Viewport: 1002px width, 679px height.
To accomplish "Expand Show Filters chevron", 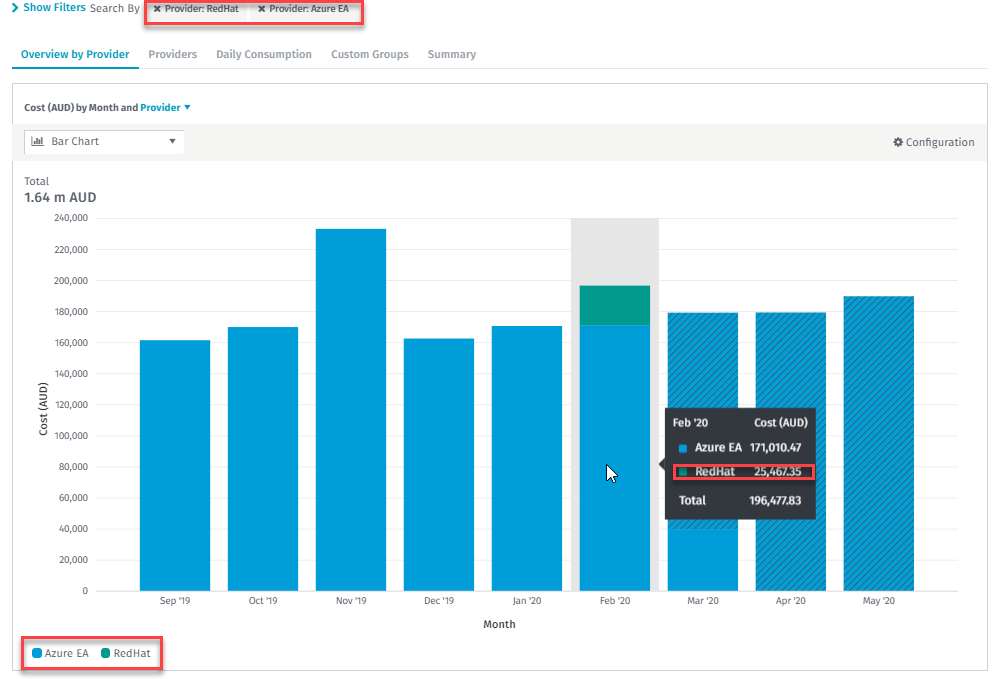I will [14, 8].
